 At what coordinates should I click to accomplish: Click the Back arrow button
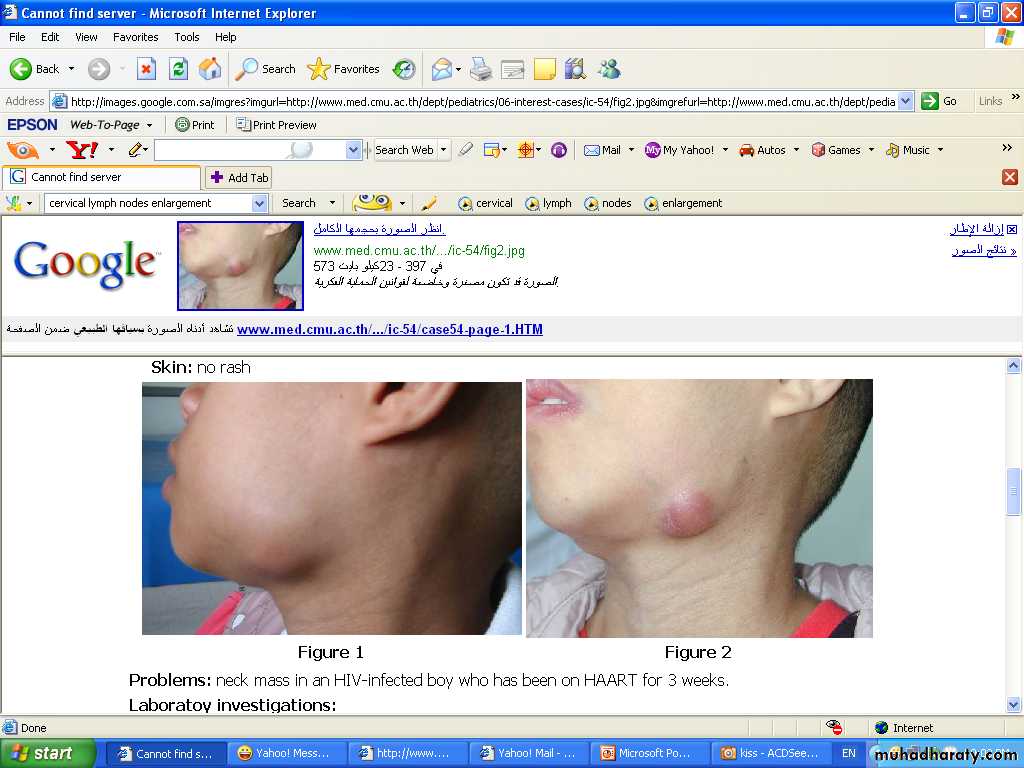coord(35,69)
